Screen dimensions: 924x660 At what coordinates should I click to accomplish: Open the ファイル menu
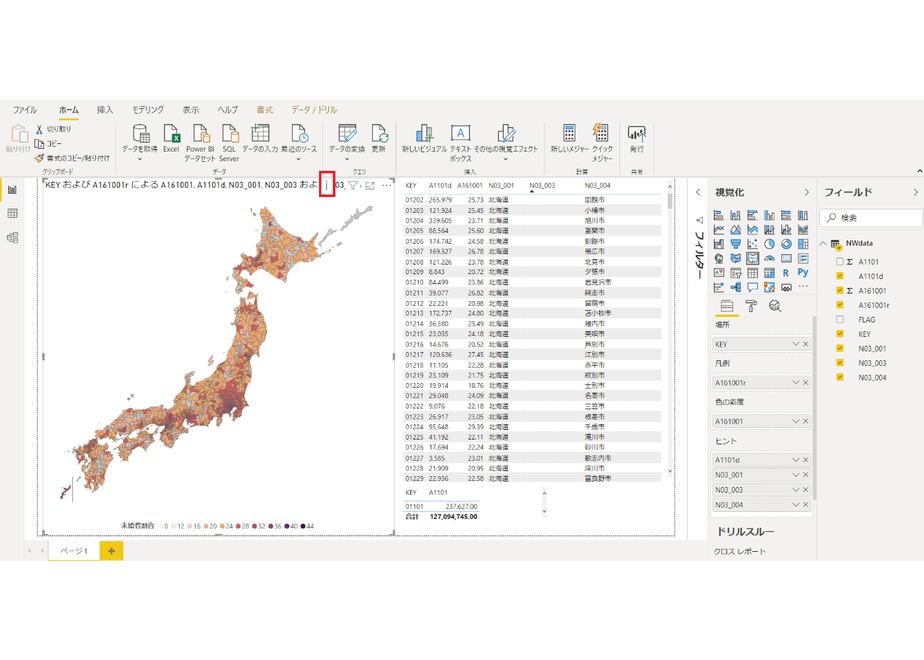point(25,110)
